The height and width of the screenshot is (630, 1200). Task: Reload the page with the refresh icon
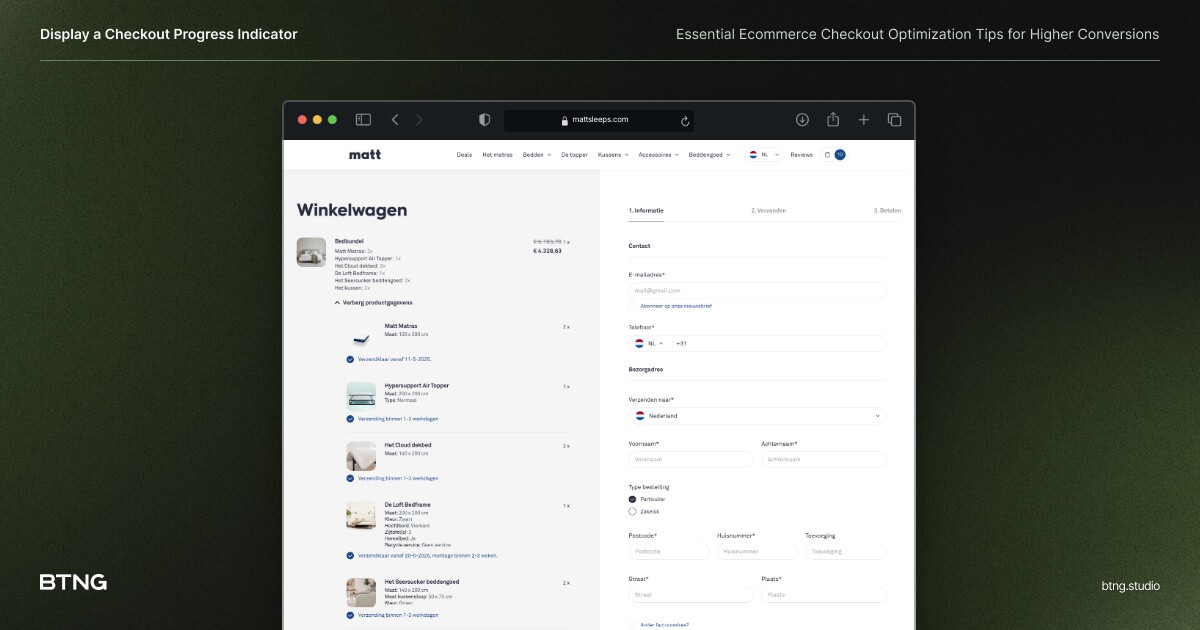pos(685,120)
